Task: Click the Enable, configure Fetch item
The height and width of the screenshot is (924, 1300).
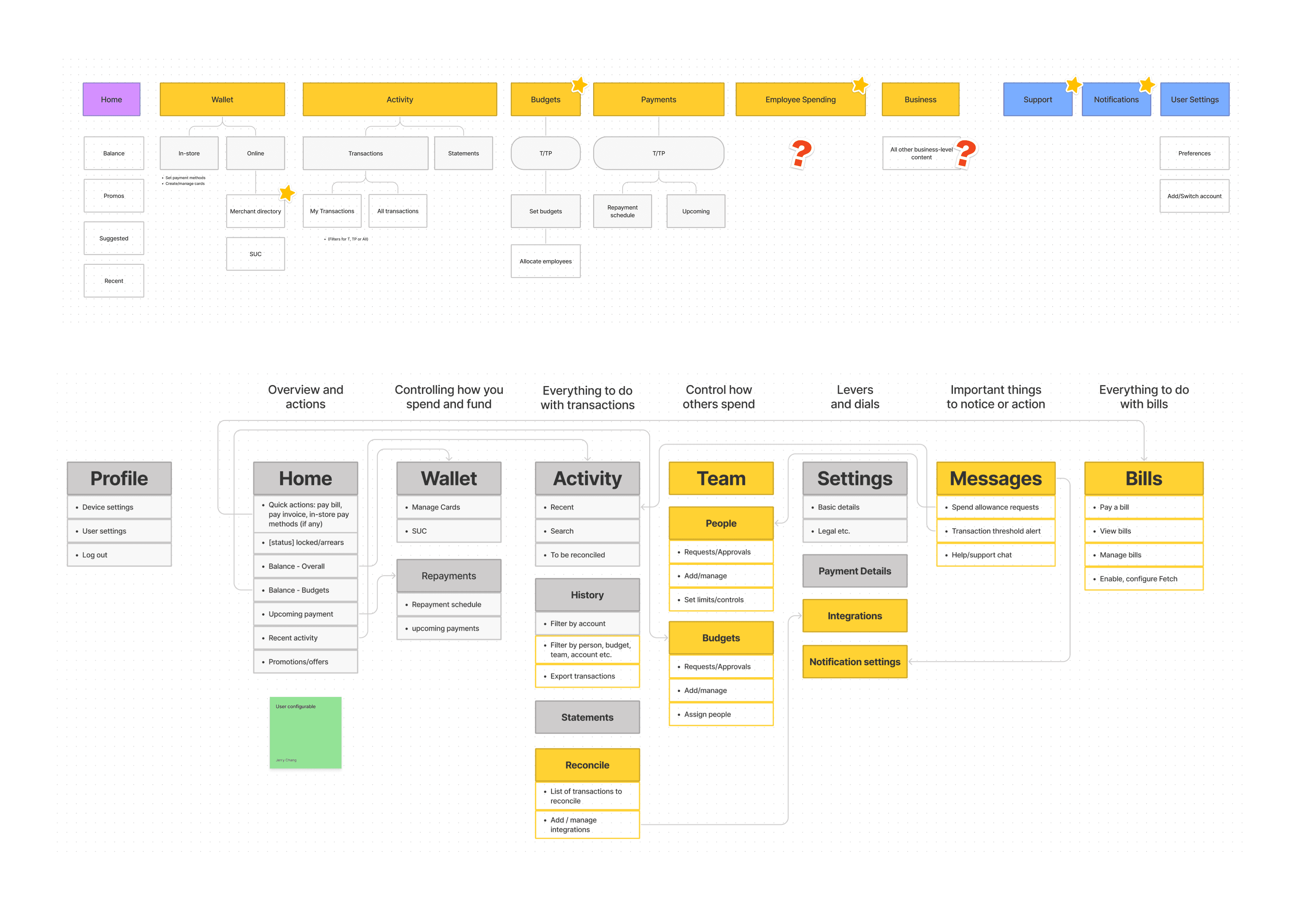Action: (1143, 579)
